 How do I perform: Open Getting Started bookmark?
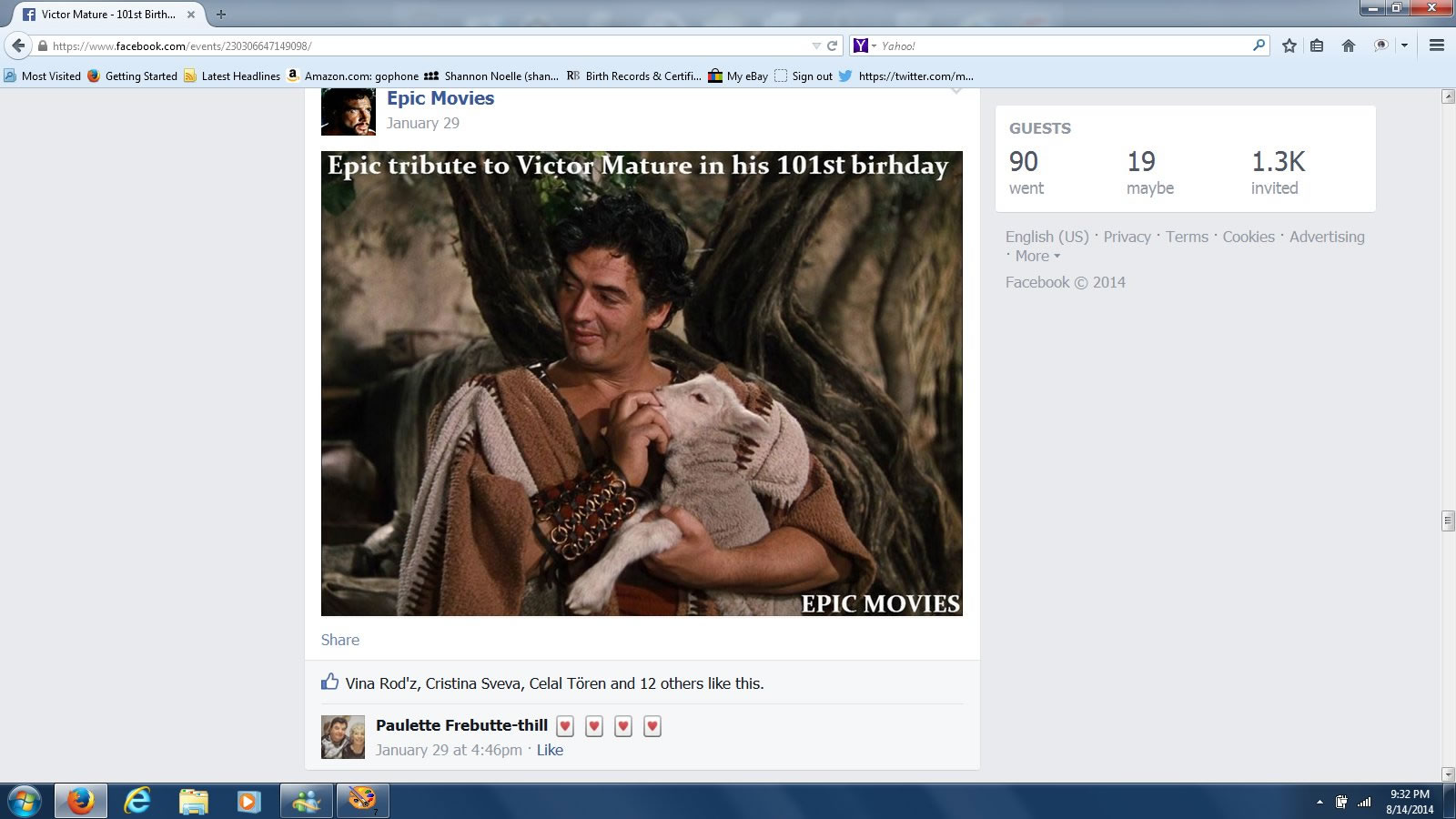point(132,76)
